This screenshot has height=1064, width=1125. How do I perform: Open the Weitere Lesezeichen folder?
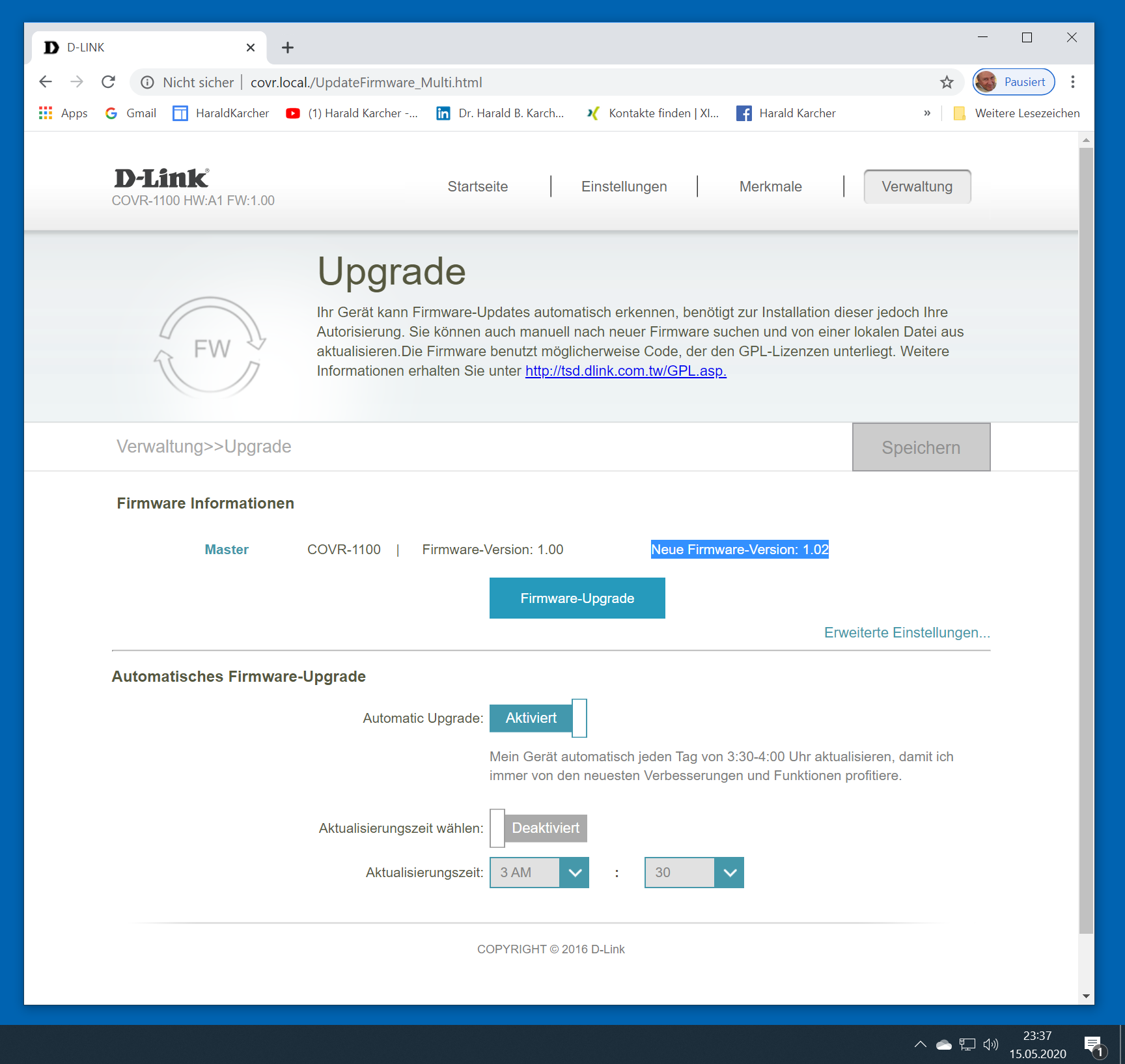click(x=1016, y=113)
